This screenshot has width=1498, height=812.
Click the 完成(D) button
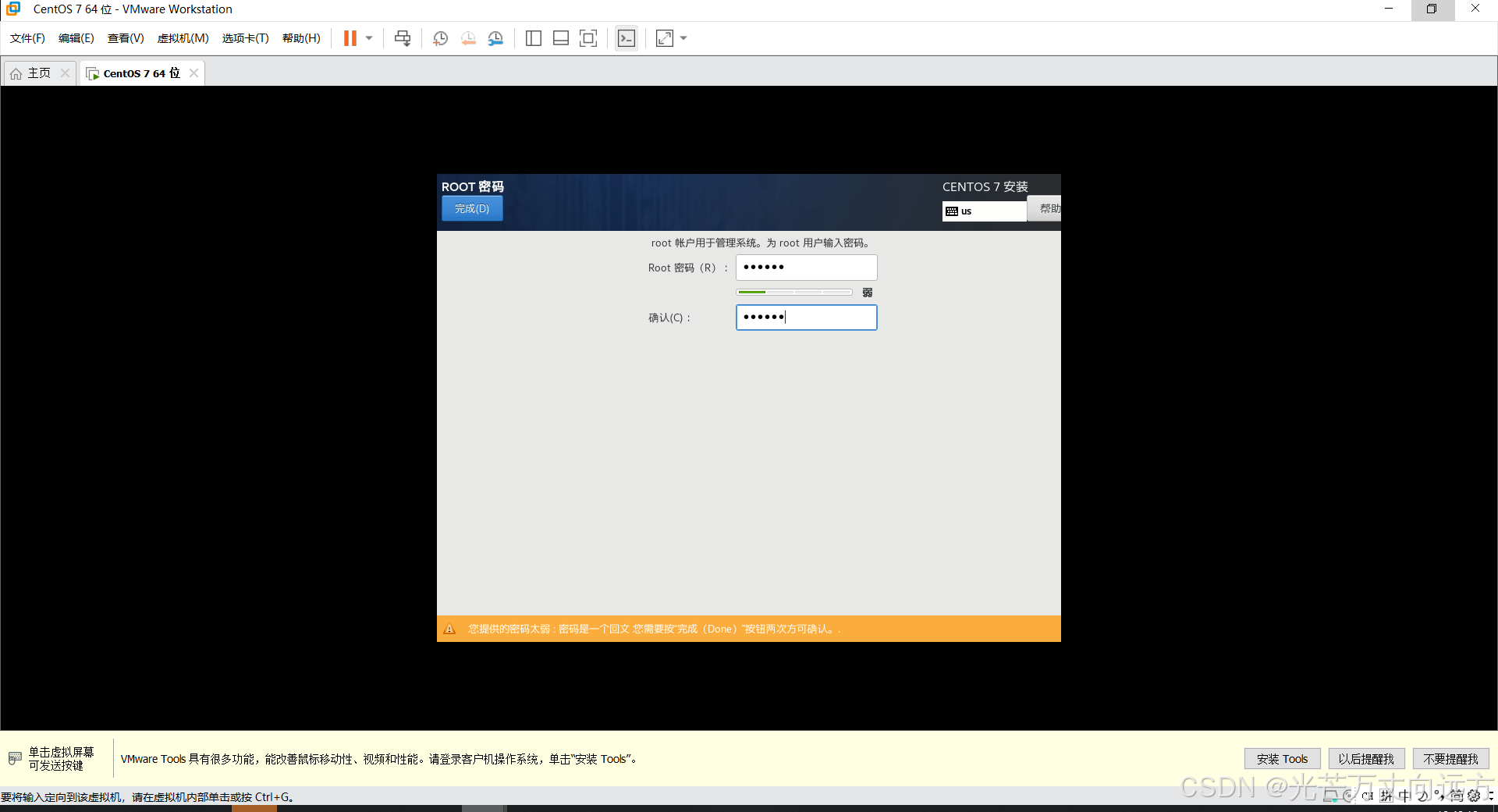(472, 208)
